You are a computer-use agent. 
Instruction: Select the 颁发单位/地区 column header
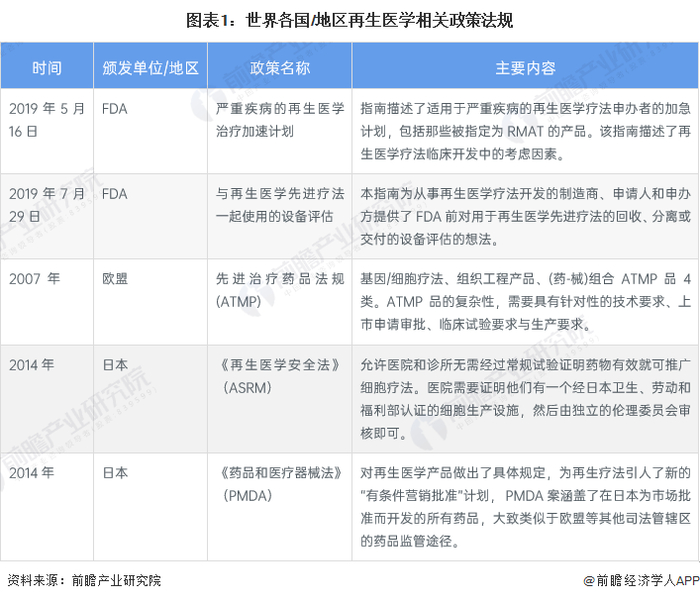150,68
